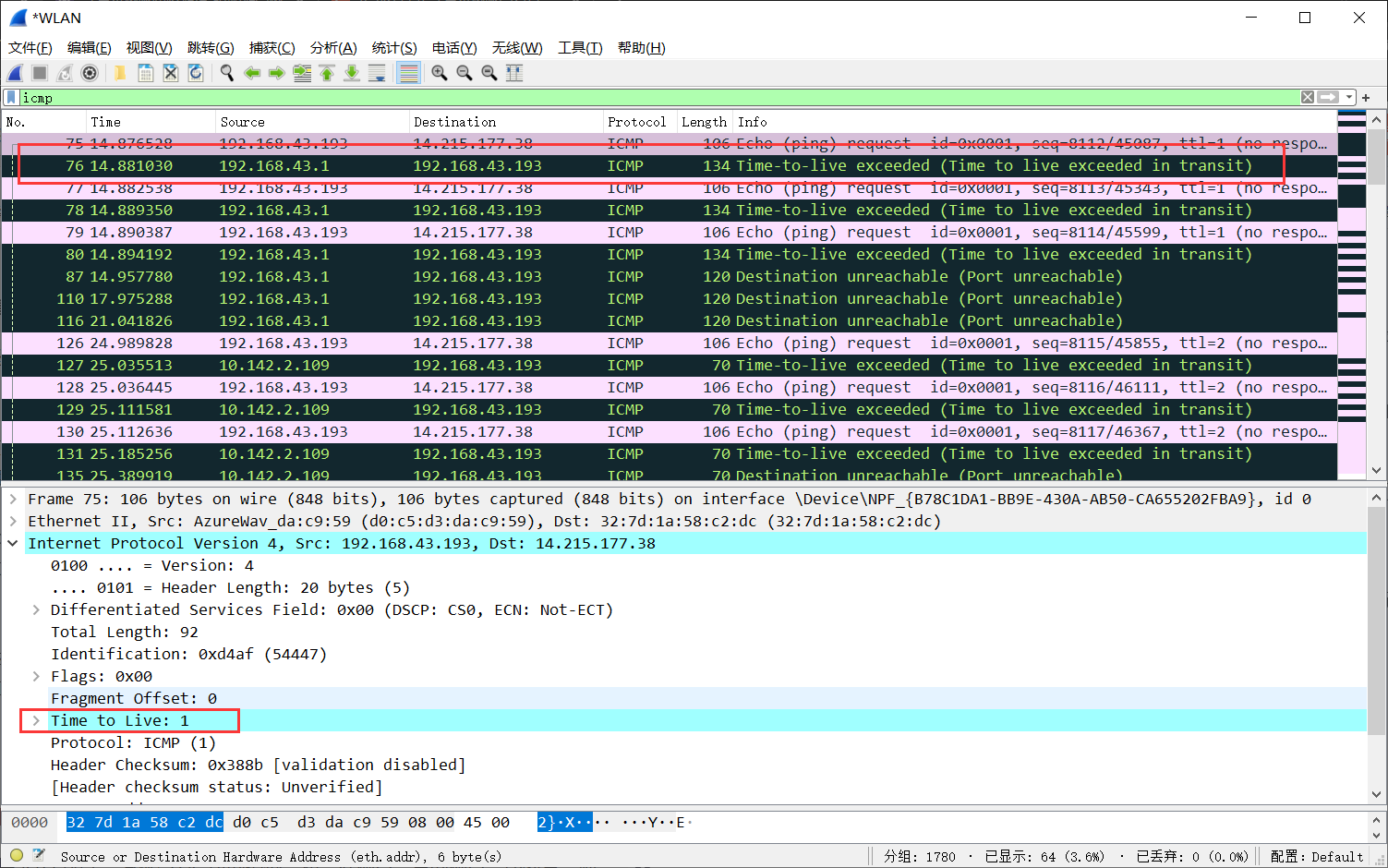Click the packet list minimap color strip
Viewport: 1388px width, 868px height.
[x=1351, y=295]
